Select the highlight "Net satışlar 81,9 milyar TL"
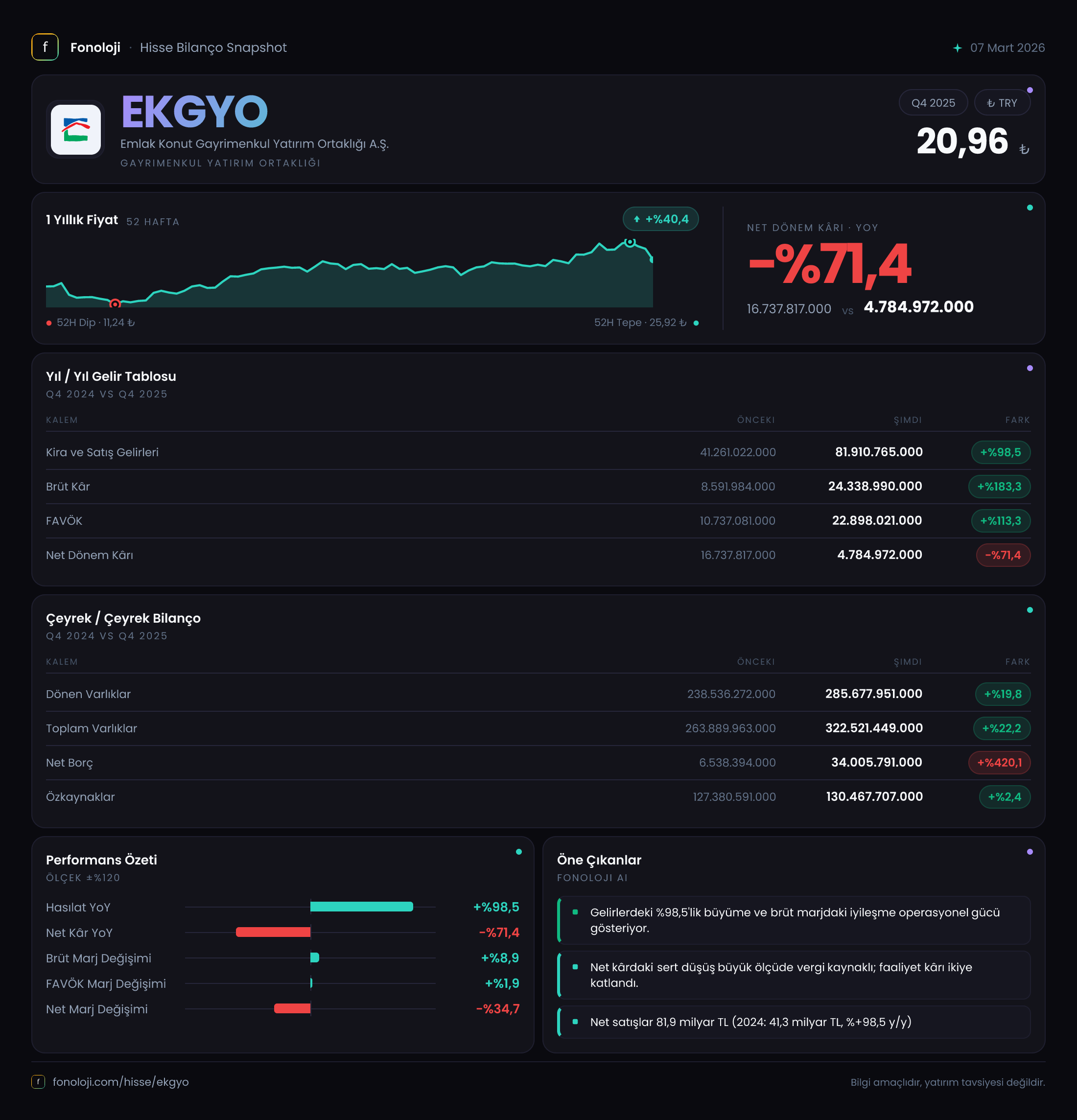Image resolution: width=1077 pixels, height=1120 pixels. pos(794,1022)
